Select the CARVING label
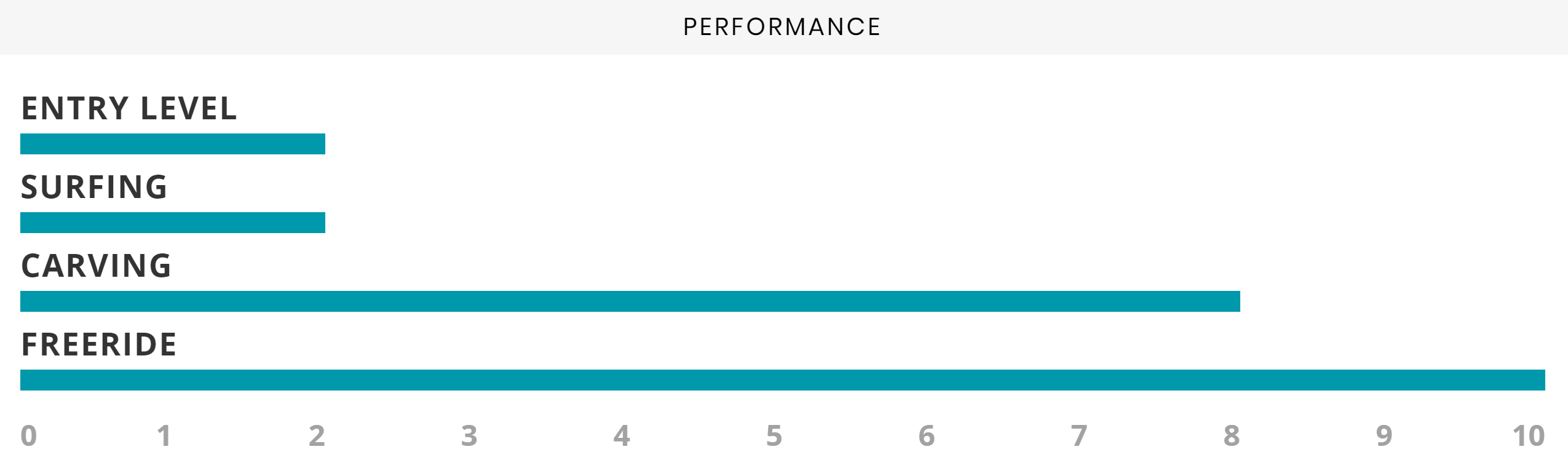The width and height of the screenshot is (1568, 468). (97, 266)
